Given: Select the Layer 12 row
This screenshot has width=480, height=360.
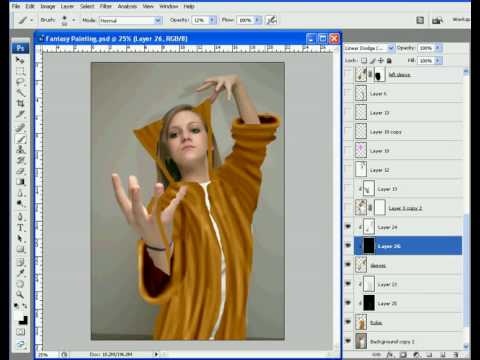Looking at the screenshot, I should point(408,170).
